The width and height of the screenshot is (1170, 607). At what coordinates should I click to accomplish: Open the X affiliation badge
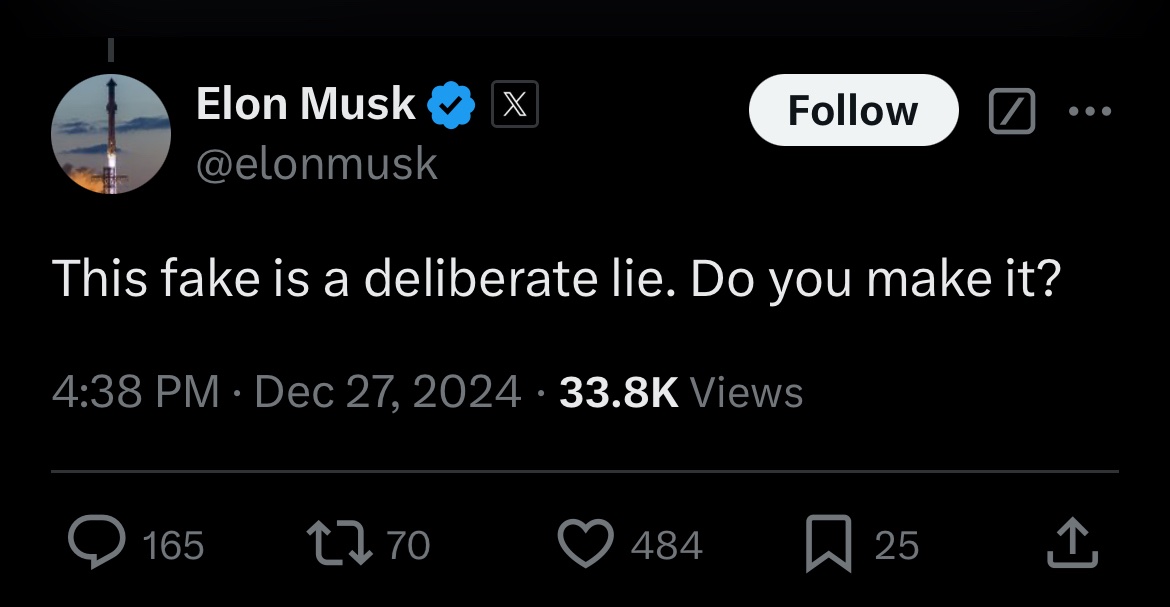point(514,106)
